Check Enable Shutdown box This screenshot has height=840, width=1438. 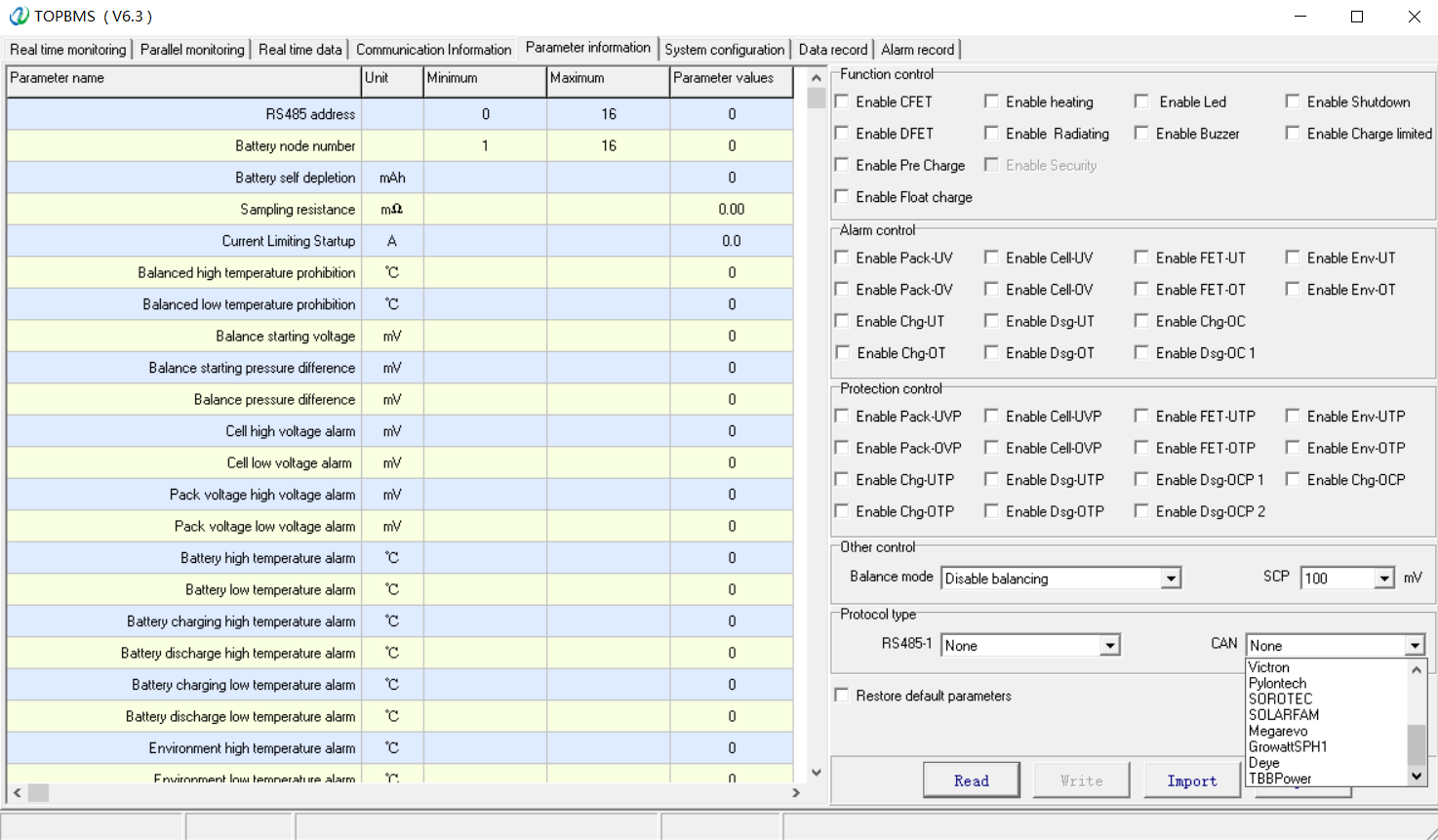coord(1294,101)
